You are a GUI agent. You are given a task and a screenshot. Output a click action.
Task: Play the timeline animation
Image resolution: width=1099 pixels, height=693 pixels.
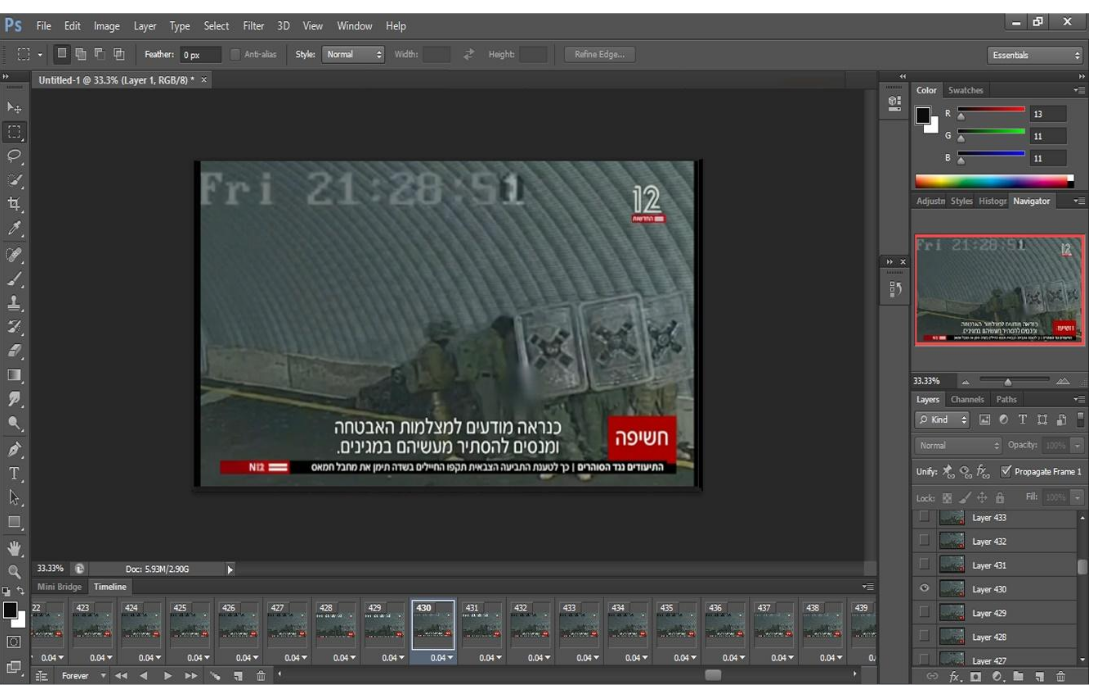[167, 677]
